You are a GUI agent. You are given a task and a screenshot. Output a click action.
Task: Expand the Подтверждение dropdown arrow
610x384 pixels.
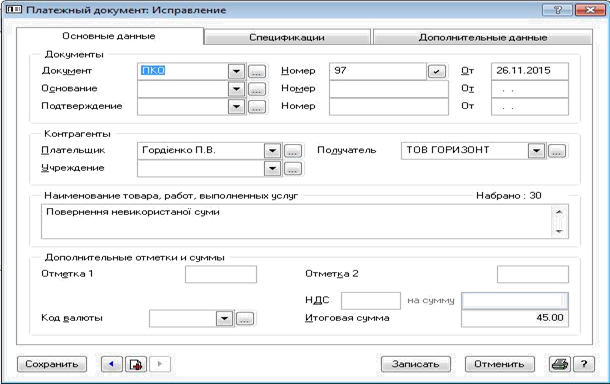pos(236,107)
